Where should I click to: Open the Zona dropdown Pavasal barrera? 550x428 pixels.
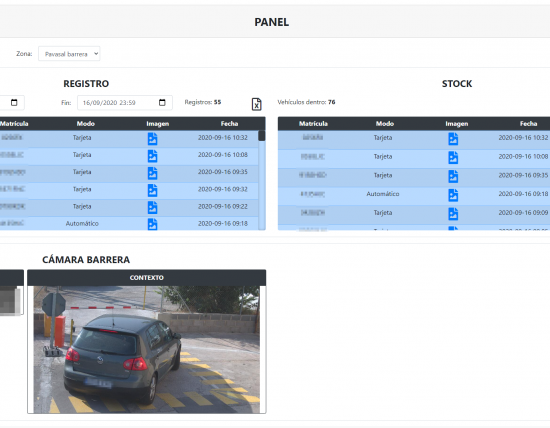[x=69, y=54]
